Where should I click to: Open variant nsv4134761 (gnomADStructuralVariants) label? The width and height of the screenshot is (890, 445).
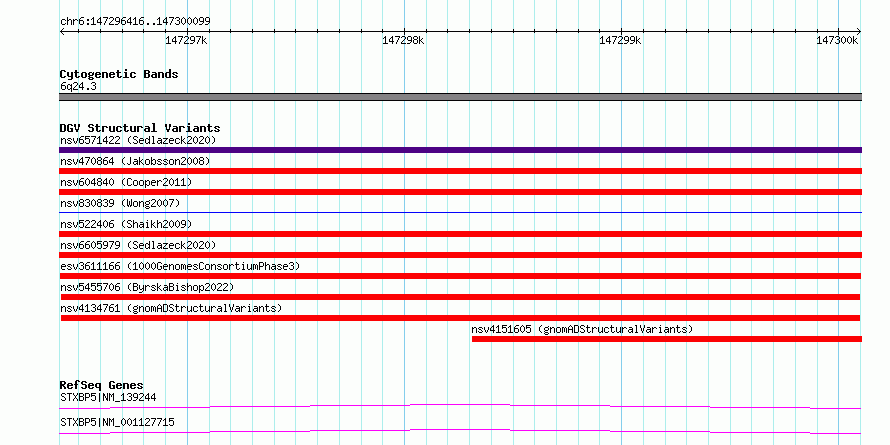[x=171, y=308]
